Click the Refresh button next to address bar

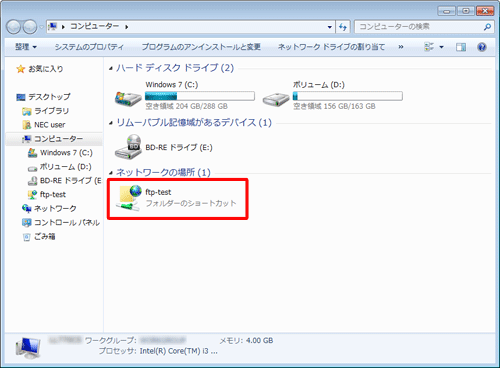pos(343,27)
